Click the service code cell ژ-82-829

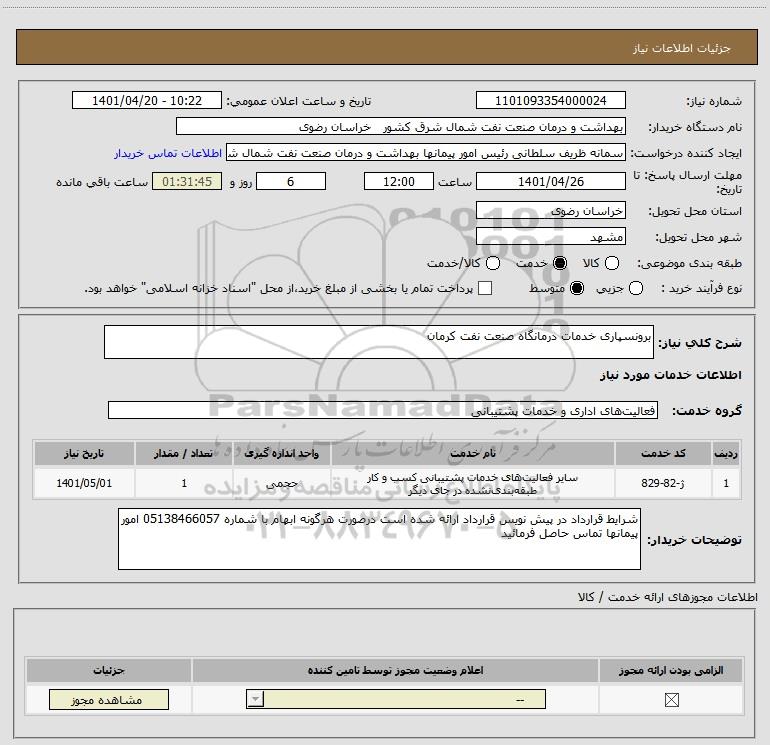663,483
